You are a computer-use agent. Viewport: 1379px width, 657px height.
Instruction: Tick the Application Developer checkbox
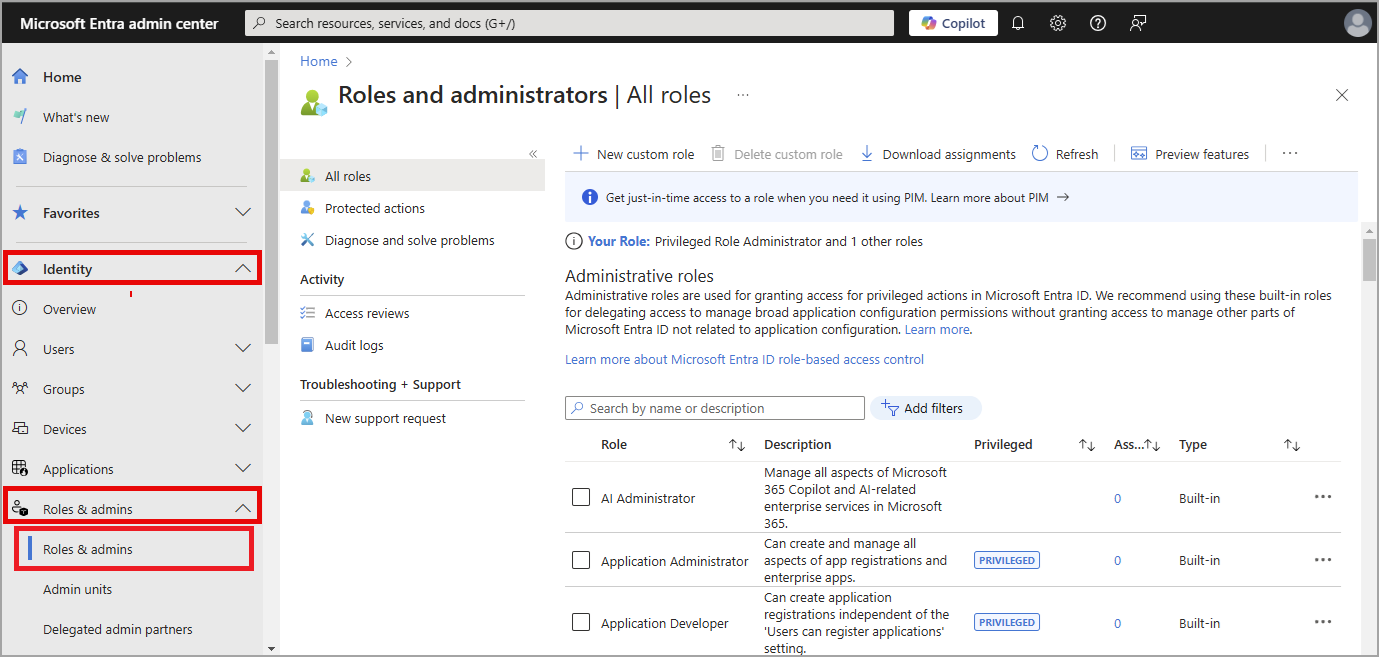point(581,622)
